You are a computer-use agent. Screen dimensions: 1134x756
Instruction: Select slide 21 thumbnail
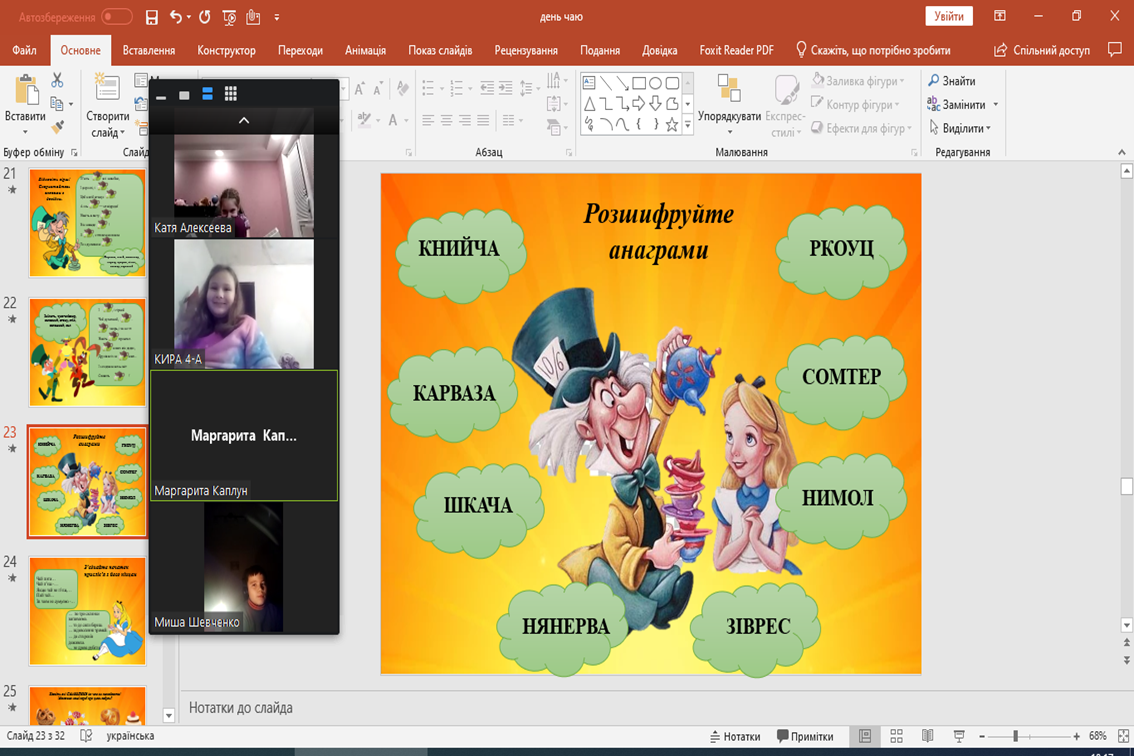pos(88,223)
